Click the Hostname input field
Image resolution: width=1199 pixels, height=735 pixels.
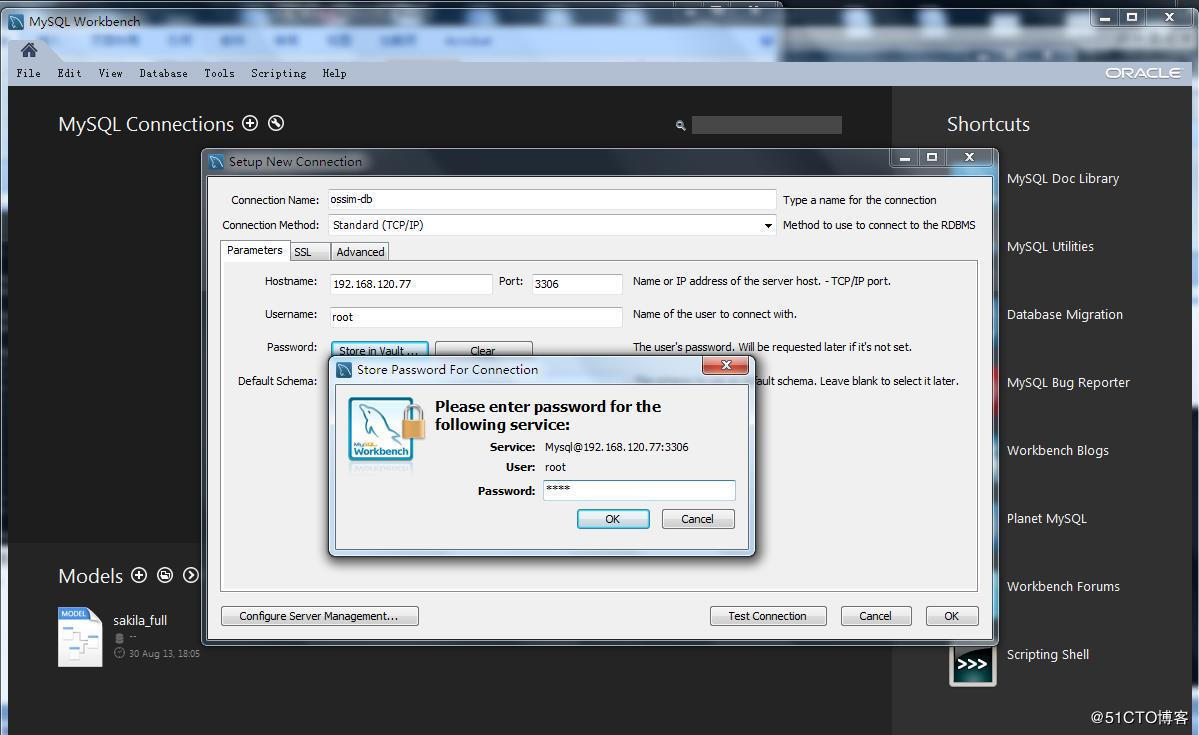(411, 284)
